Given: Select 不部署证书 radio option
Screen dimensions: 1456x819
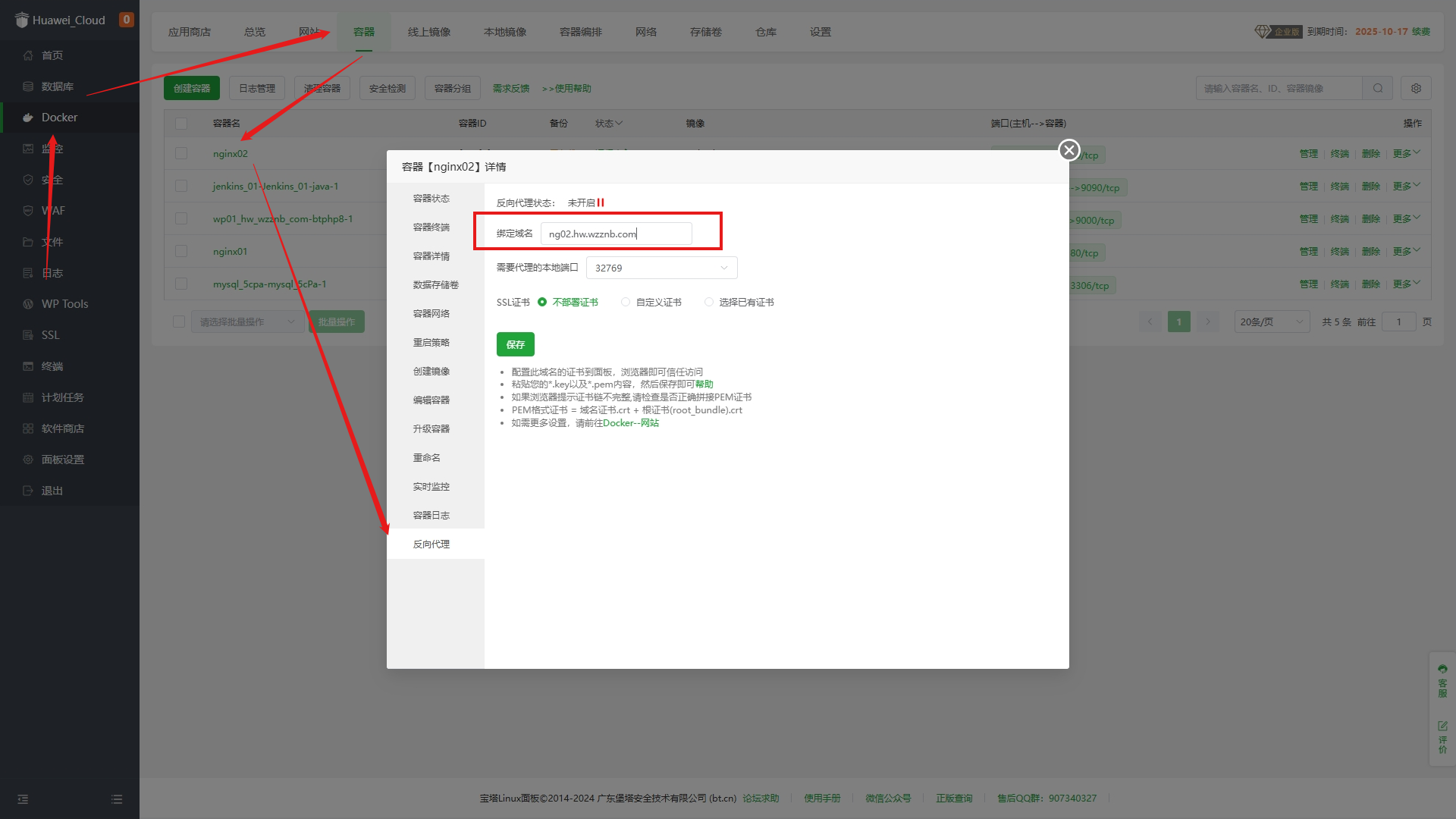Looking at the screenshot, I should pyautogui.click(x=542, y=302).
